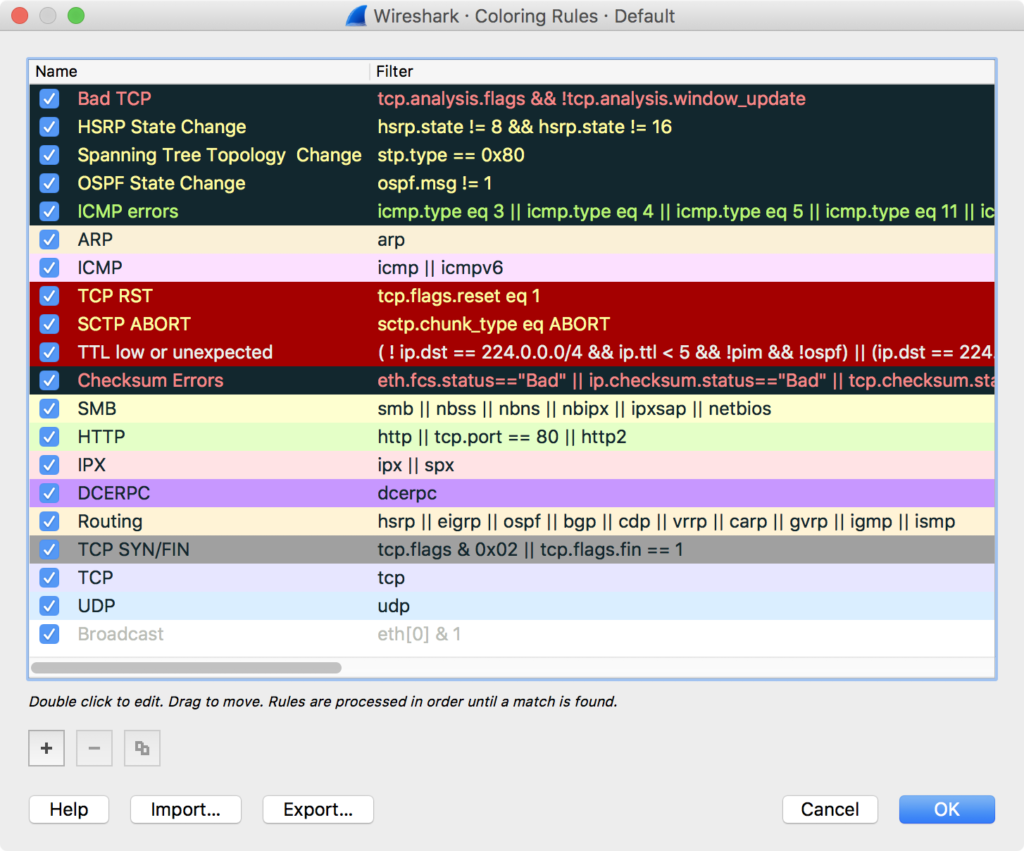Disable the UDP rule checkbox
Screen dimensions: 1024x851
click(49, 605)
